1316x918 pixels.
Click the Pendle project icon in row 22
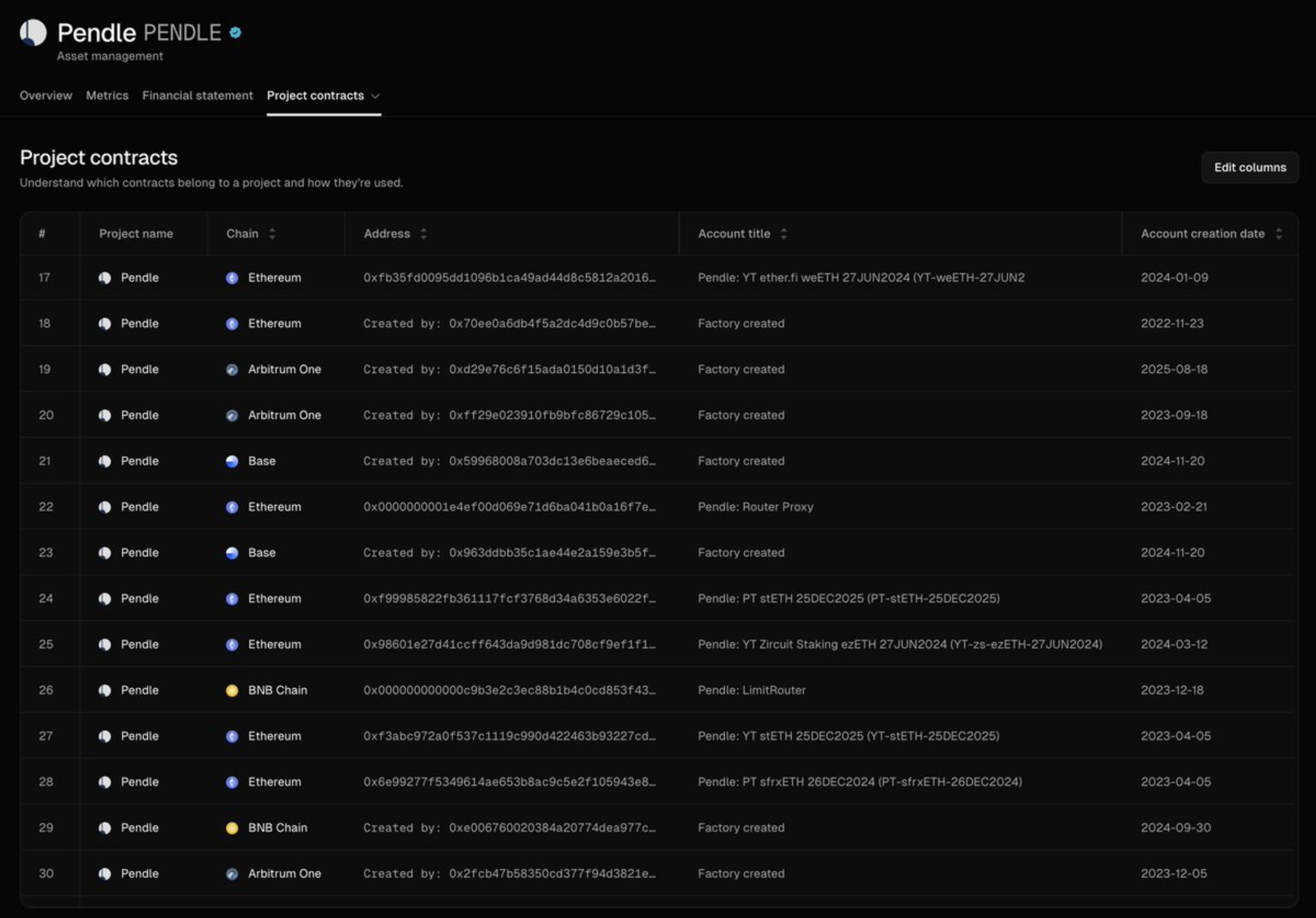[x=104, y=507]
